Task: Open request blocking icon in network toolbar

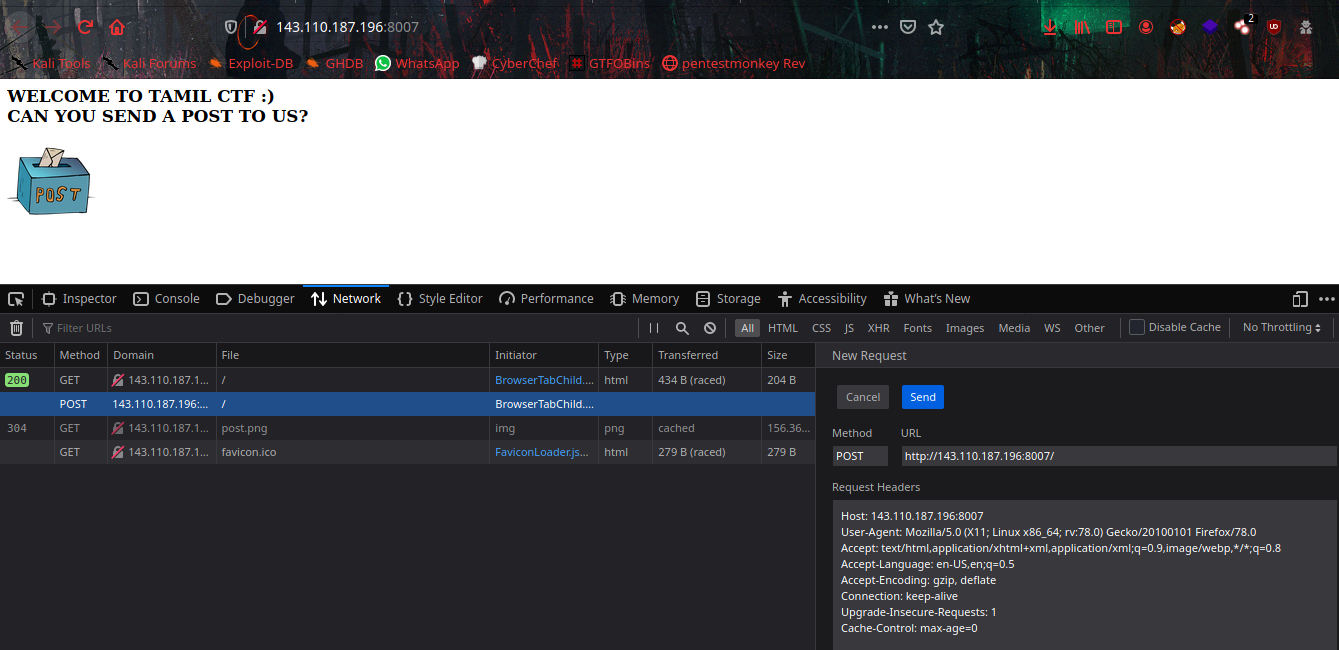Action: tap(710, 328)
